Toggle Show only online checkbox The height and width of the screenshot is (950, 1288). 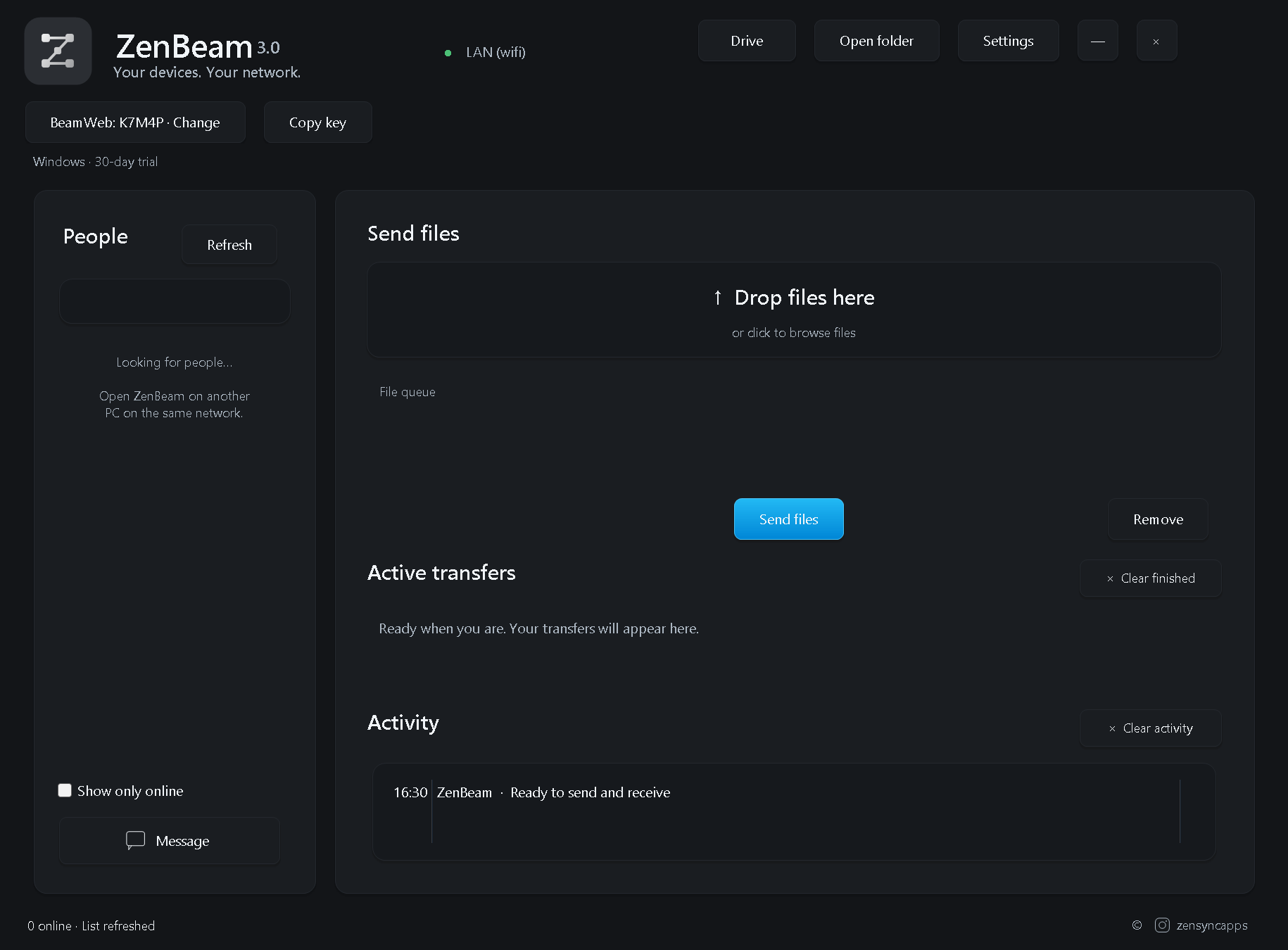[x=65, y=790]
